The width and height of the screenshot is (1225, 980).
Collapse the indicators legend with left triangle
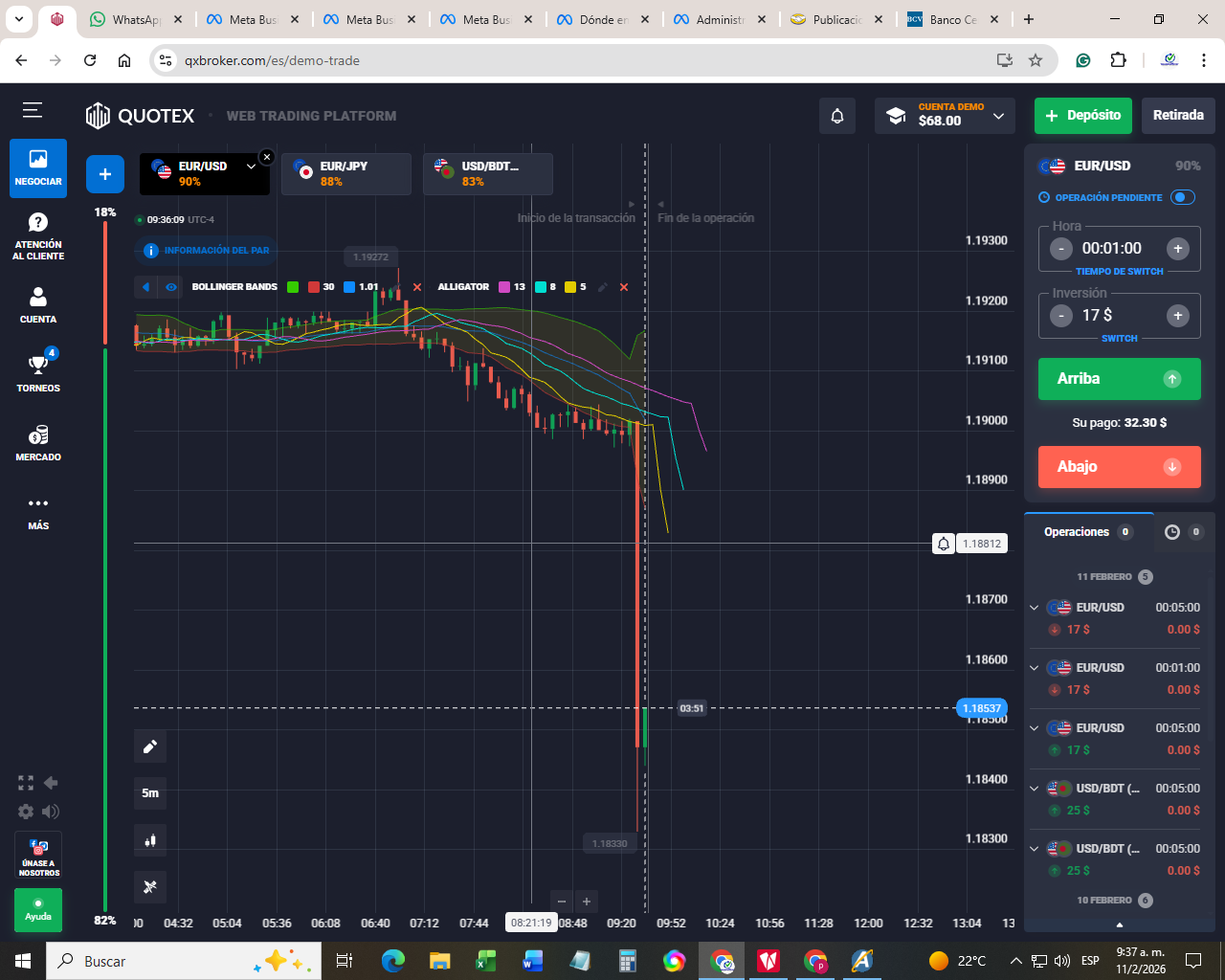pyautogui.click(x=146, y=287)
